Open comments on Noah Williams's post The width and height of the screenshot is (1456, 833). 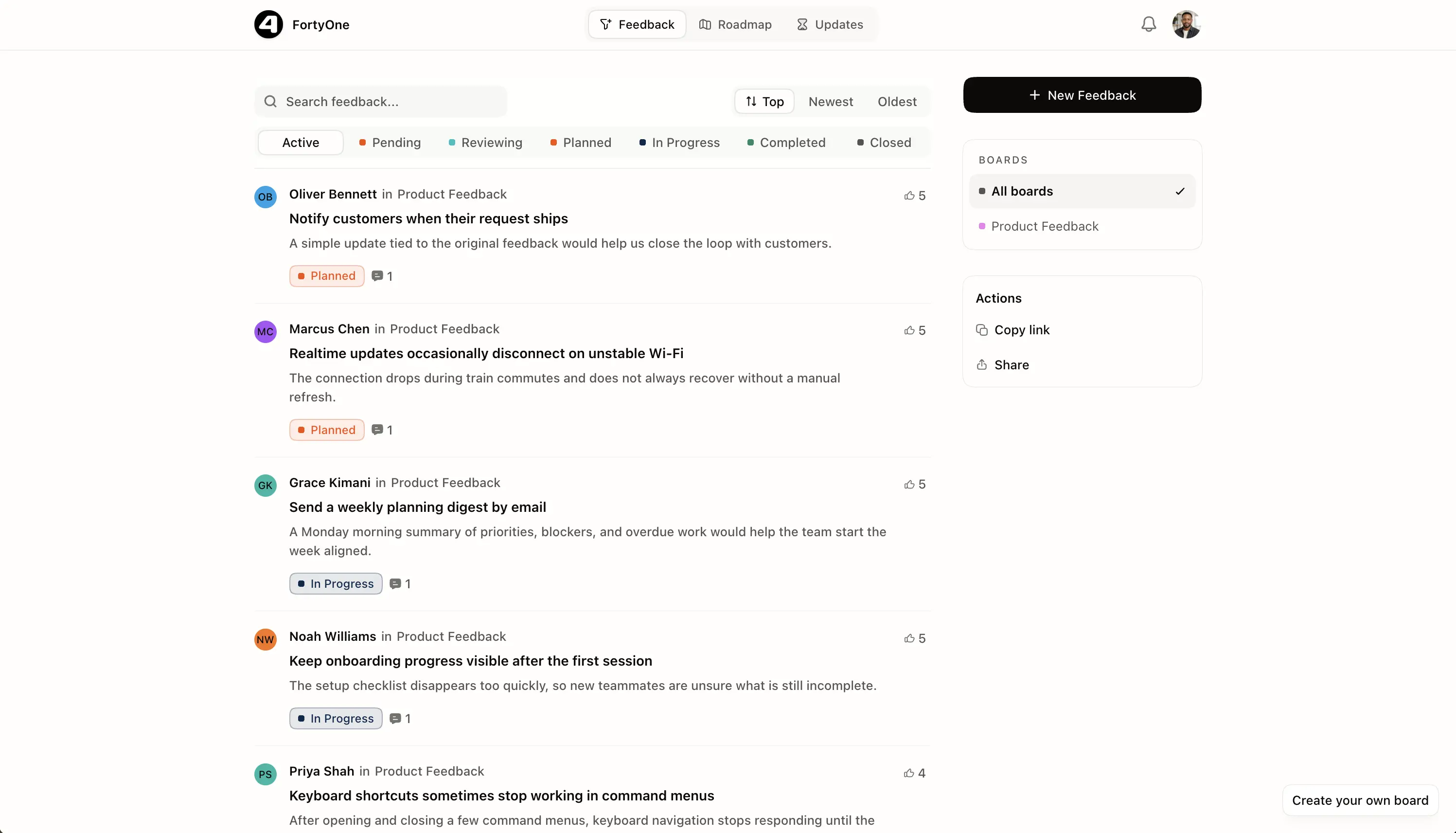tap(400, 719)
